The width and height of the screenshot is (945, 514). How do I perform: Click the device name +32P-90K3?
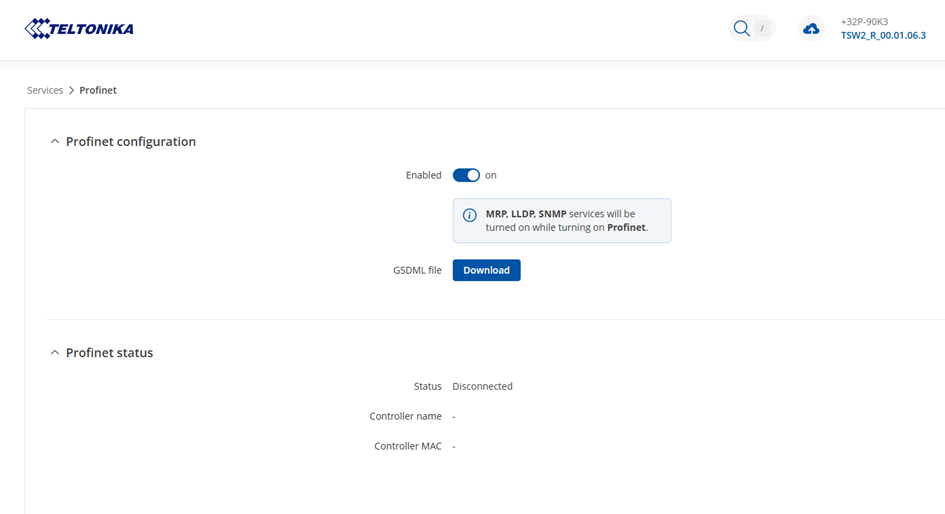point(864,21)
